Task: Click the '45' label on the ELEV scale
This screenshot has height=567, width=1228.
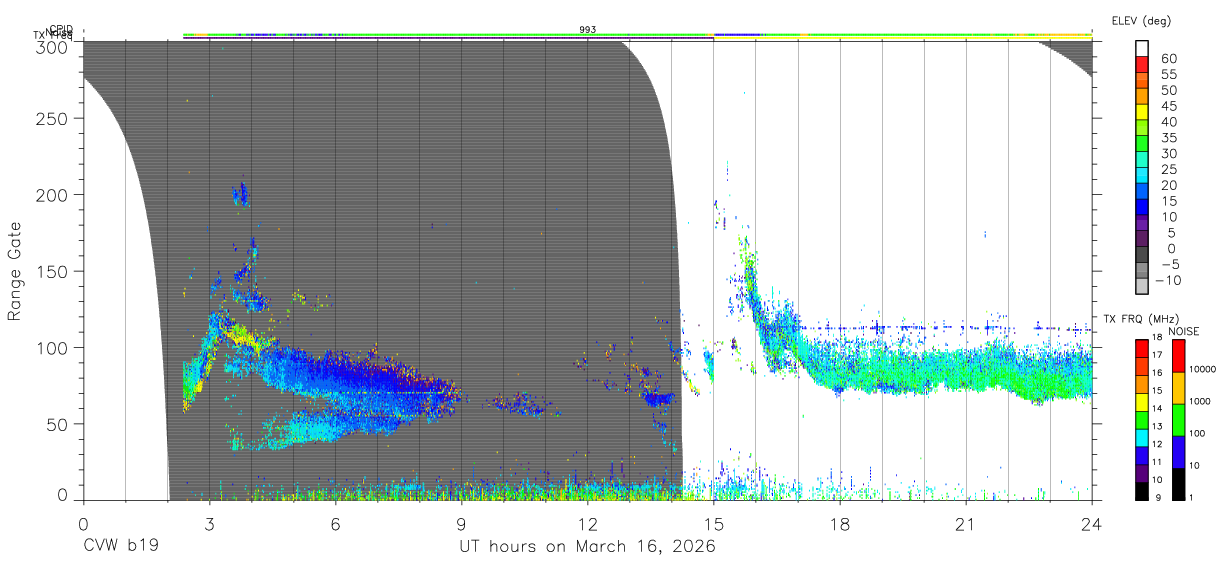Action: (1168, 106)
